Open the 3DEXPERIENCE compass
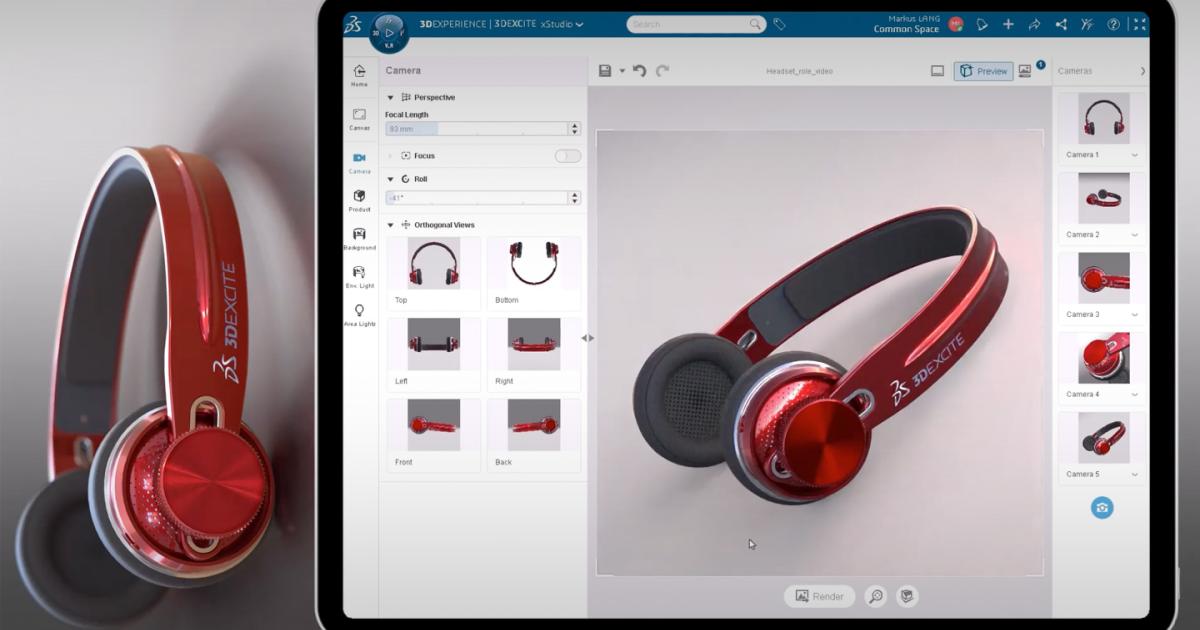The height and width of the screenshot is (630, 1200). 389,32
